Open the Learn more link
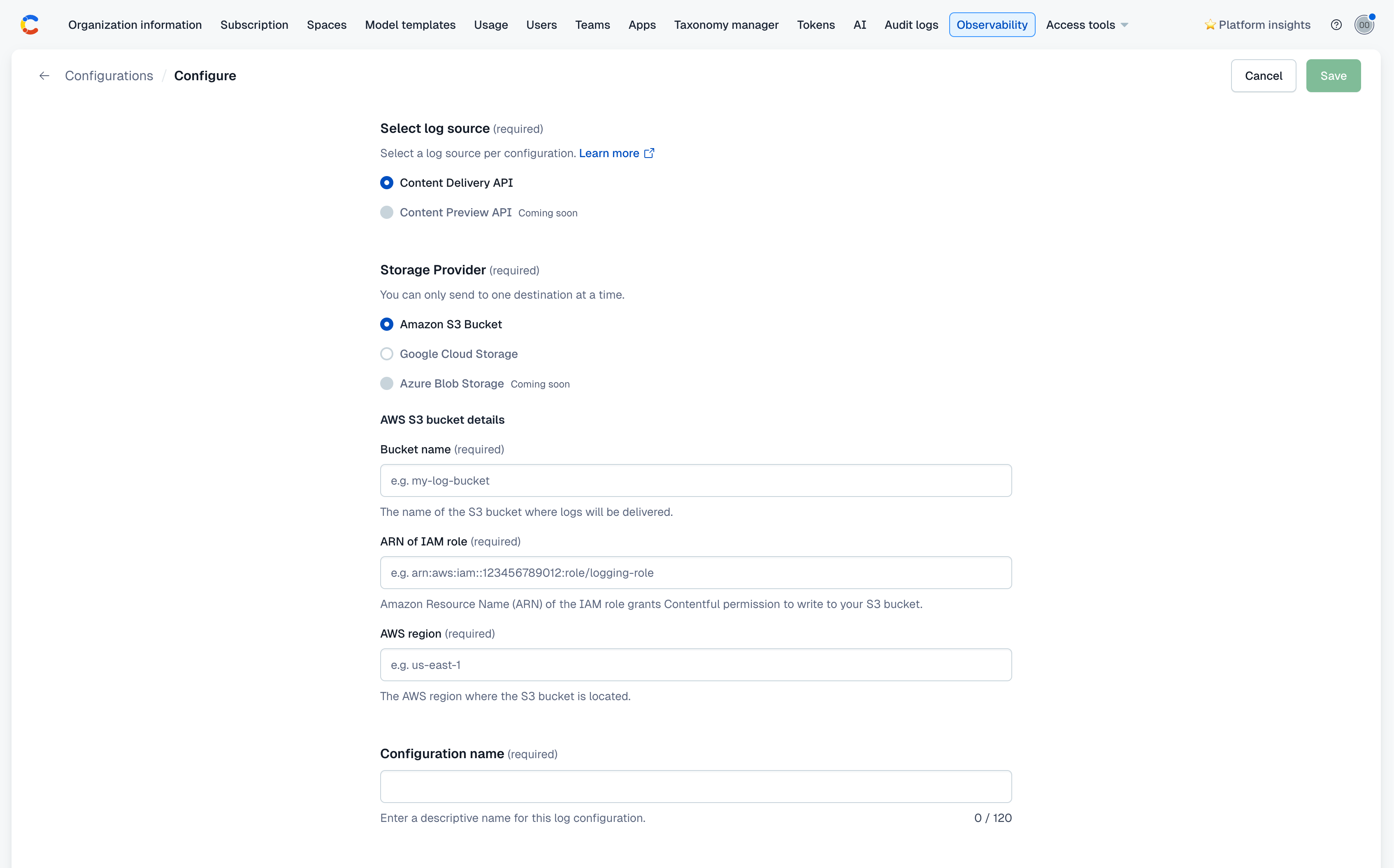 (x=609, y=153)
